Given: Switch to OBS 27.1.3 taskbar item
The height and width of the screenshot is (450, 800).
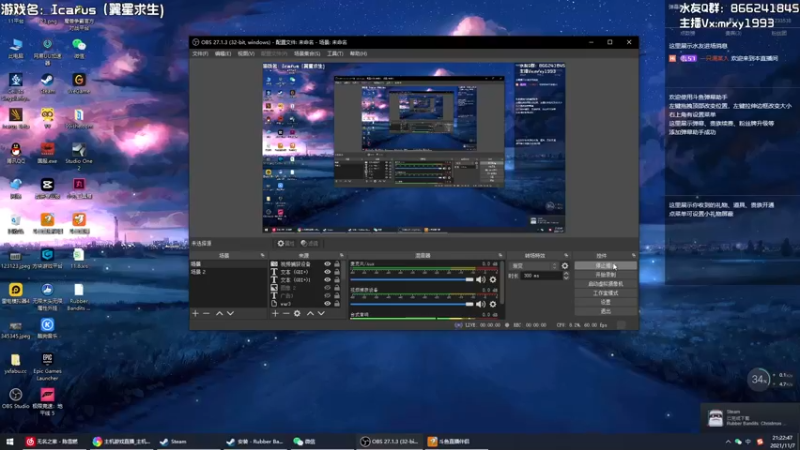Looking at the screenshot, I should [390, 442].
